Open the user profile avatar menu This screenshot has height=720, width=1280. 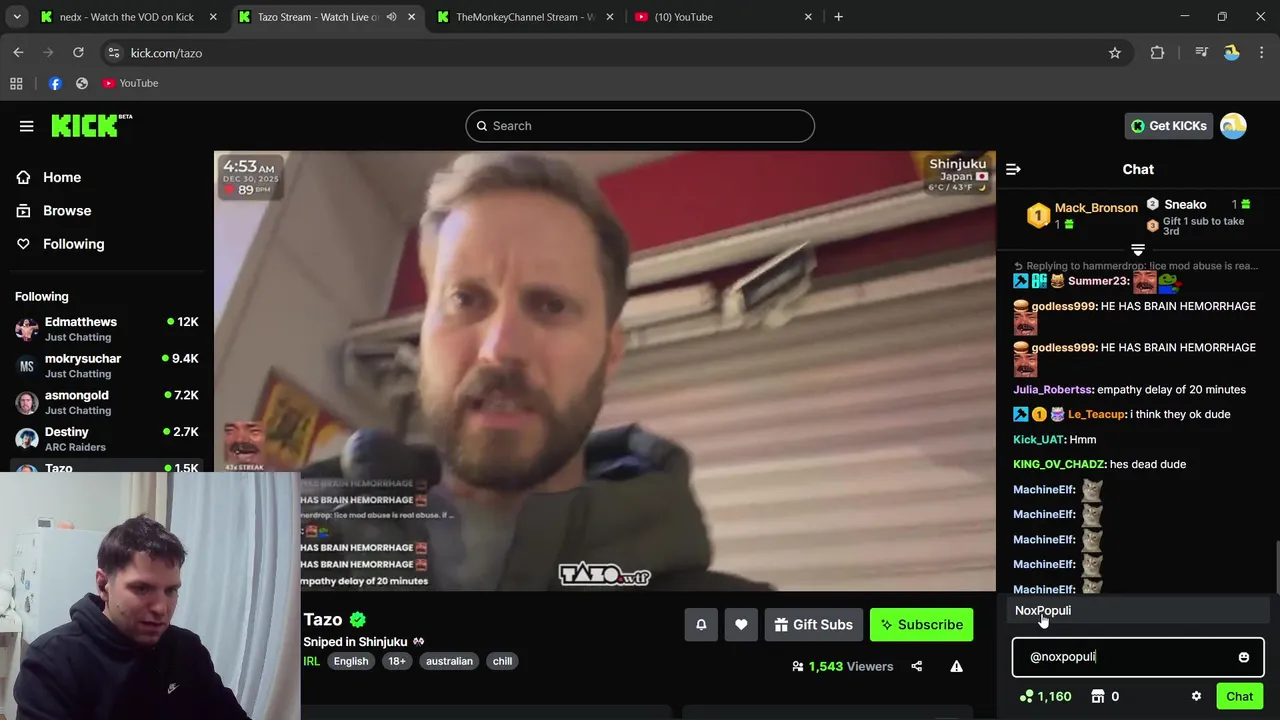[x=1233, y=126]
